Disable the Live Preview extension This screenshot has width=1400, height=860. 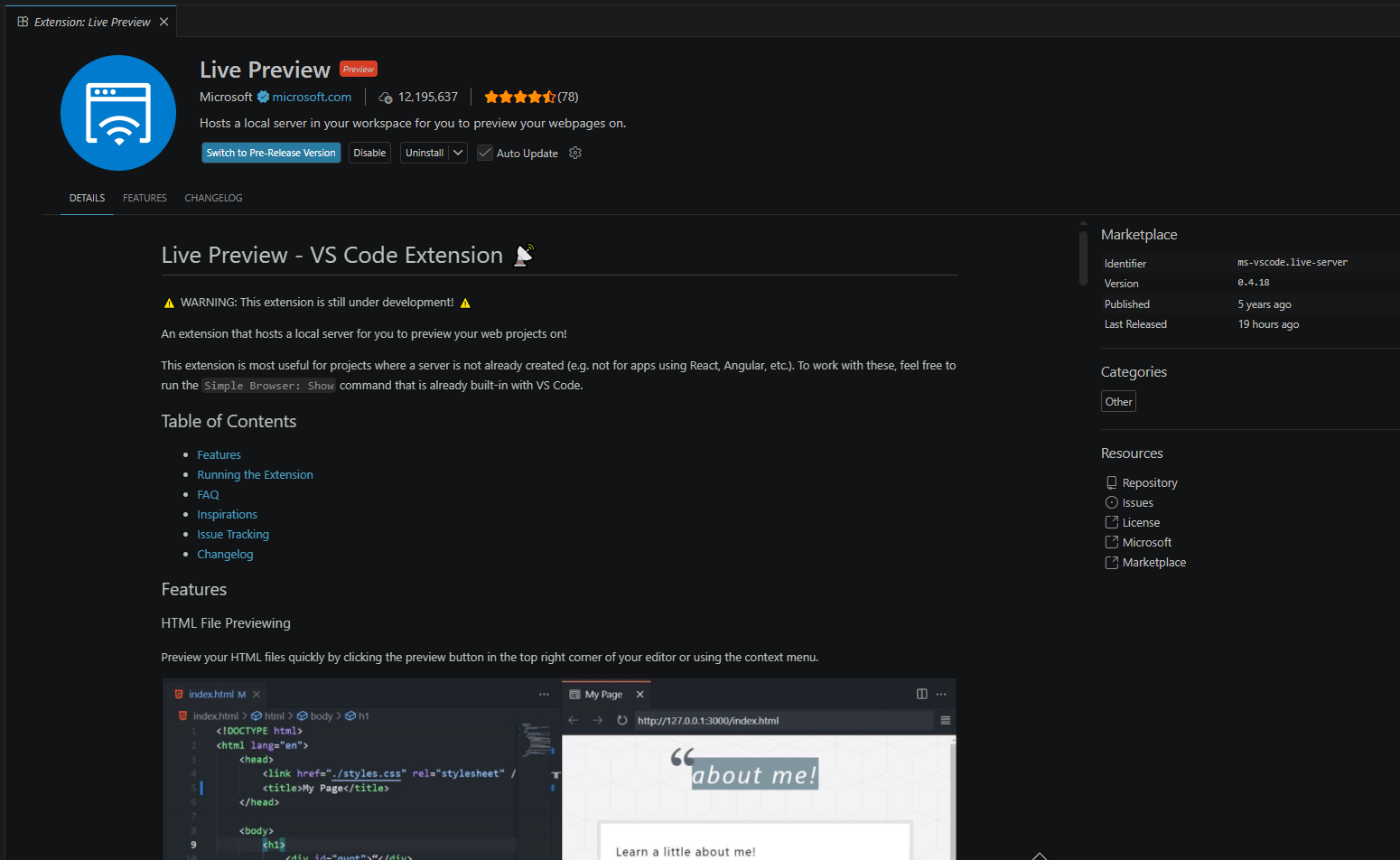pyautogui.click(x=369, y=153)
